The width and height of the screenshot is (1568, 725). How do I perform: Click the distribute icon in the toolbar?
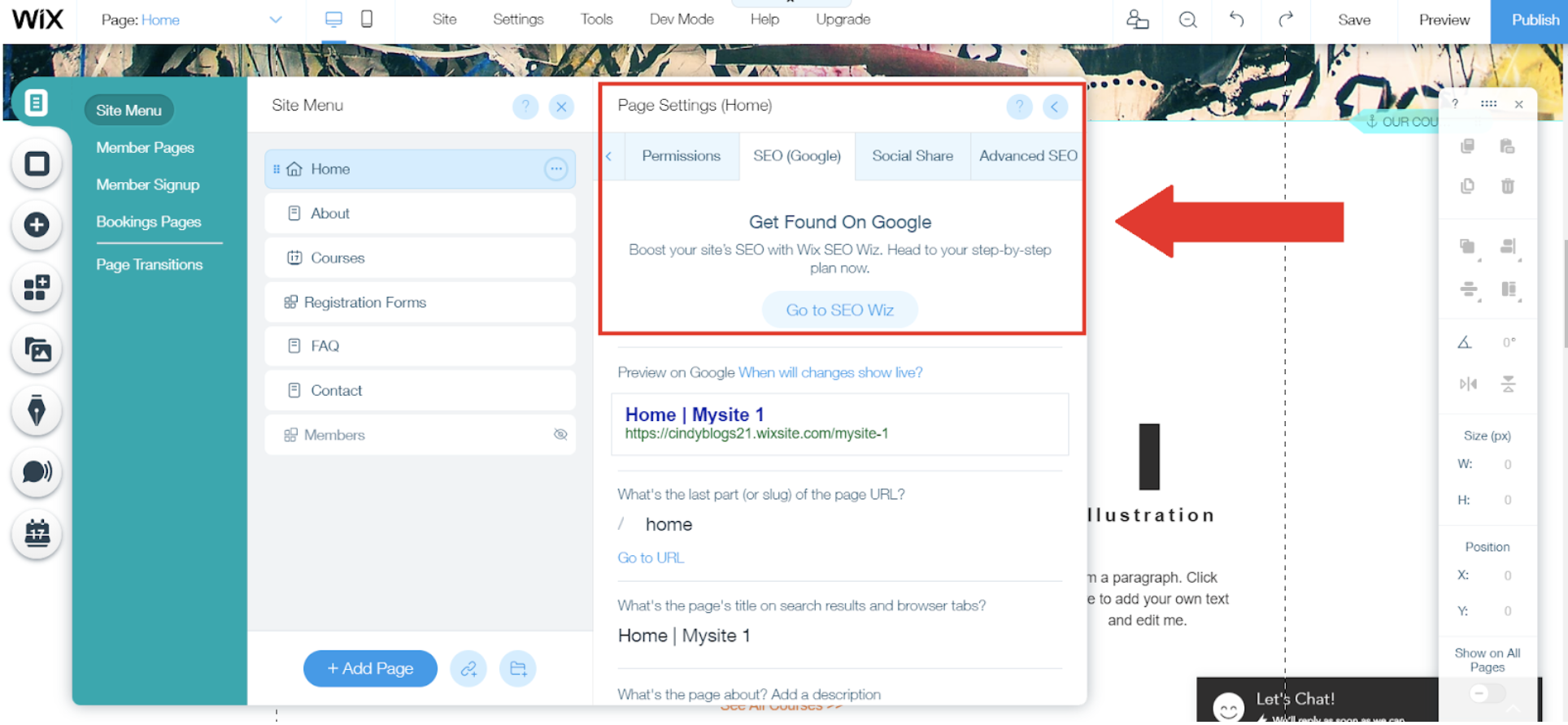click(1469, 289)
